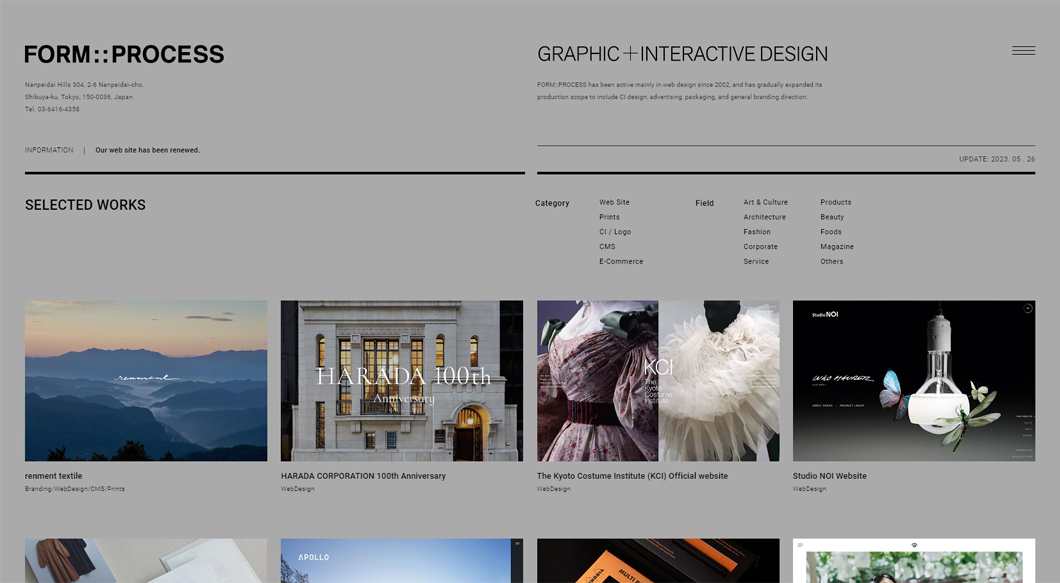Filter by Beauty field
Image resolution: width=1060 pixels, height=583 pixels.
832,217
